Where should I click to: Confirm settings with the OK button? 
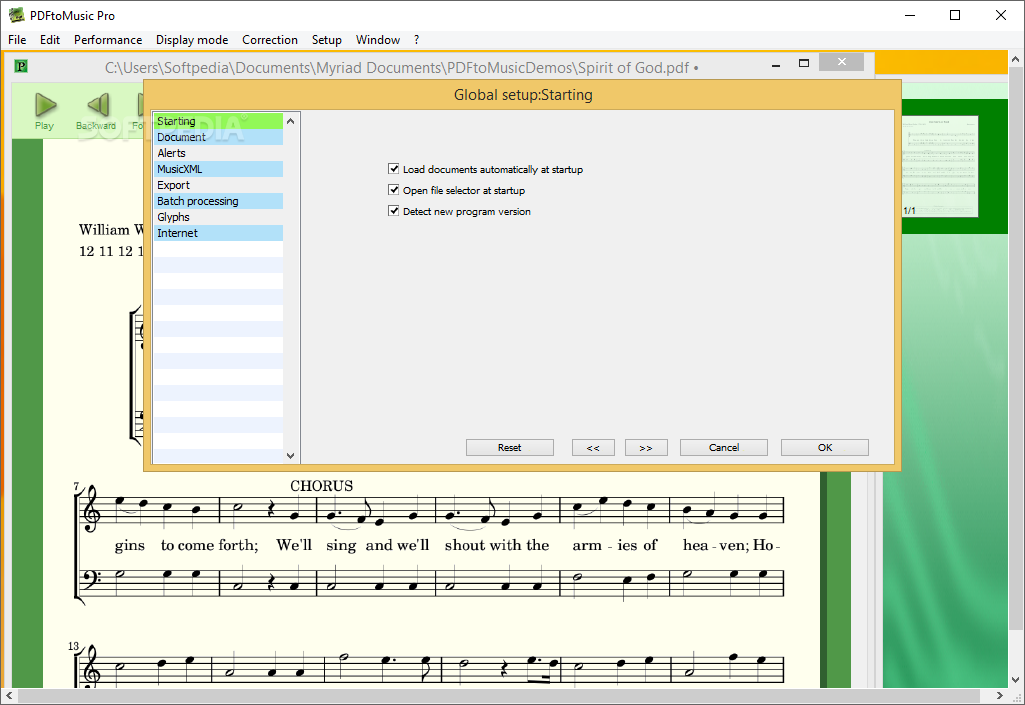click(x=824, y=448)
